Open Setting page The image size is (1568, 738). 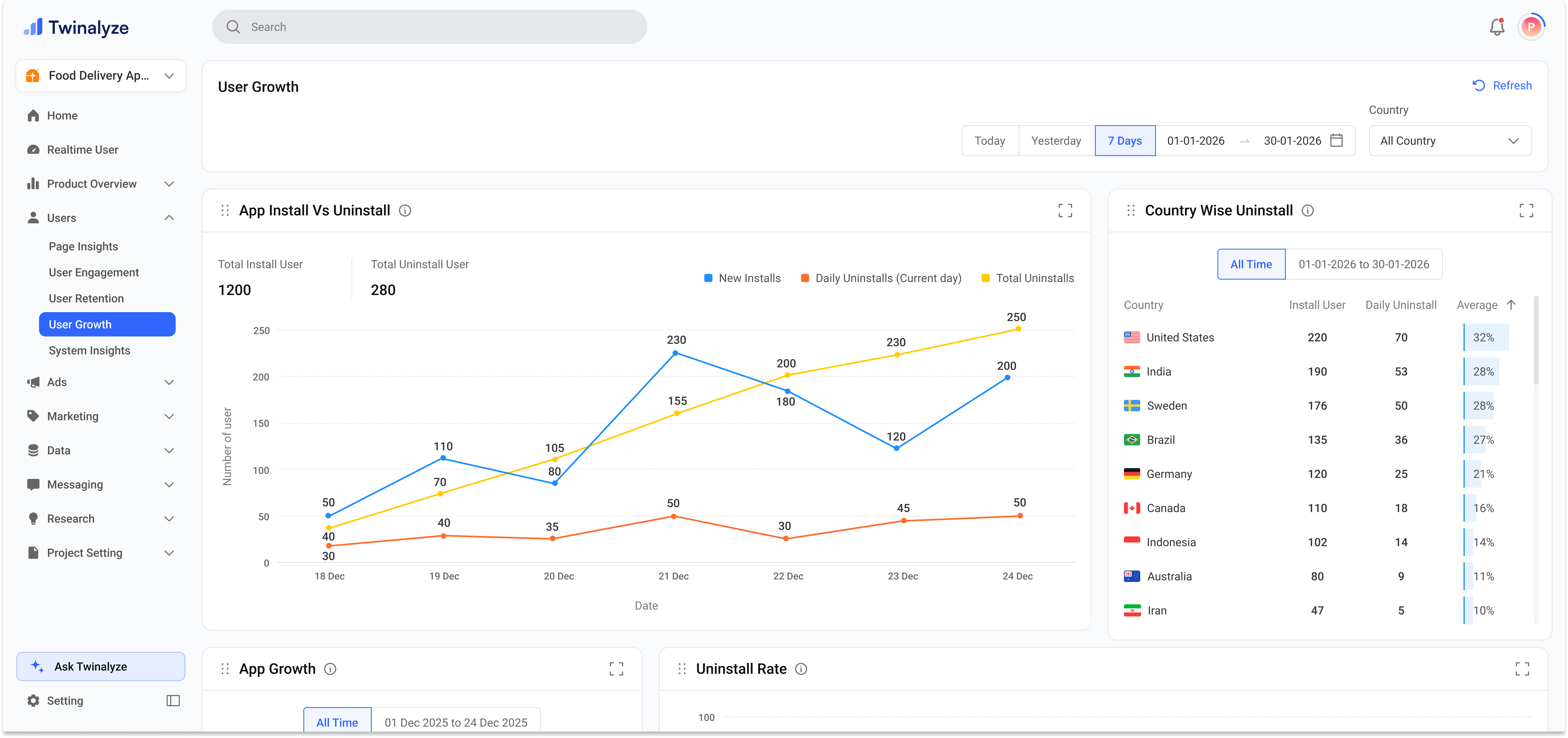click(55, 701)
